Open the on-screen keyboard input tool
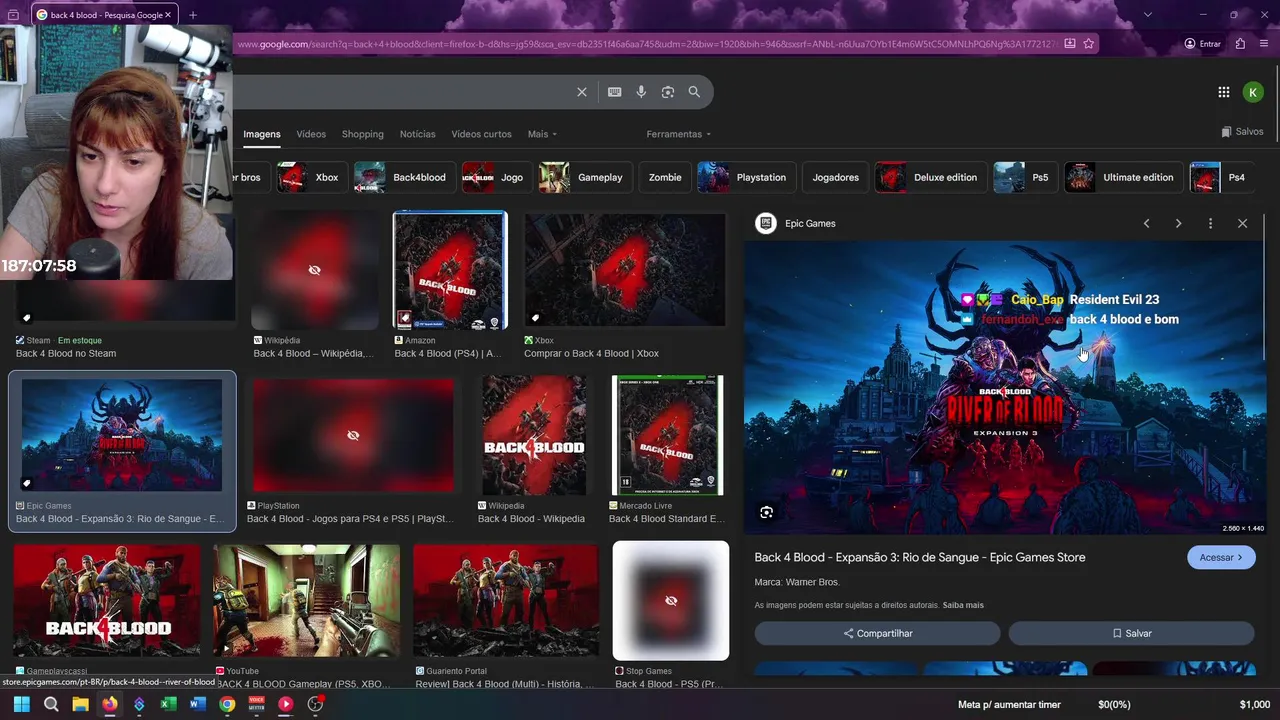1280x720 pixels. [x=615, y=92]
